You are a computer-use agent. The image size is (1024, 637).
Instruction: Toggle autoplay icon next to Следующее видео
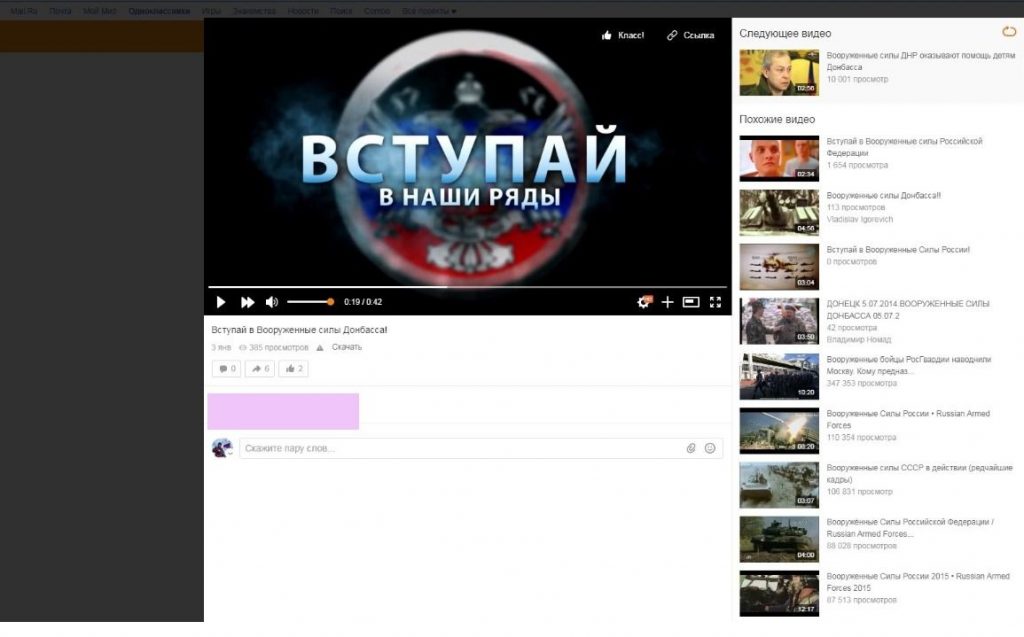pyautogui.click(x=1009, y=32)
